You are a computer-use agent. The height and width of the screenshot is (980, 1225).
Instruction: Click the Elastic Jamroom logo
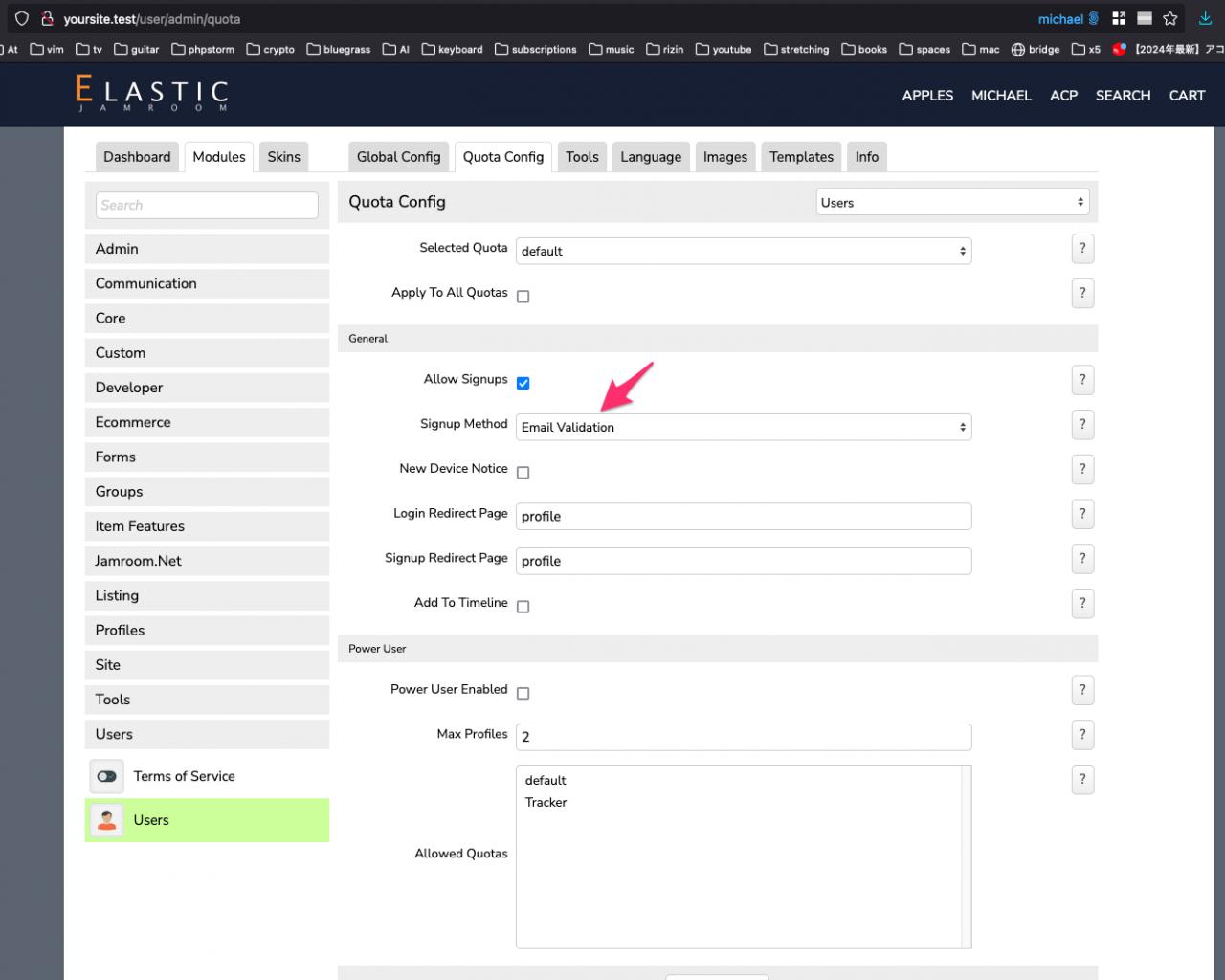pos(152,94)
